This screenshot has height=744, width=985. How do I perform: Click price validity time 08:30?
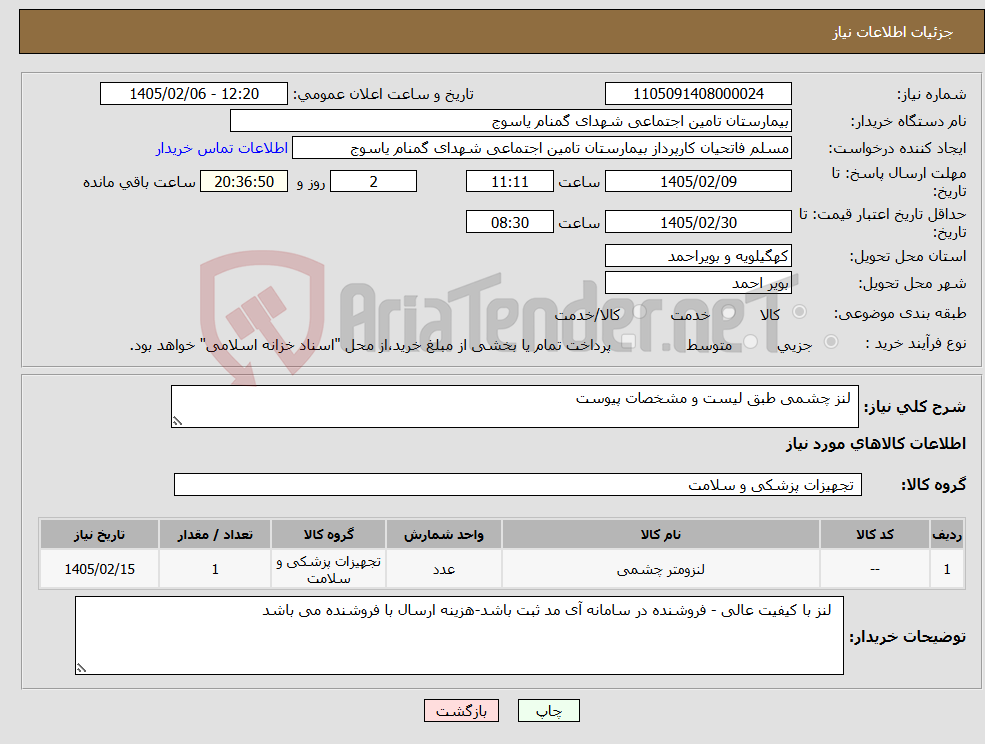pos(509,222)
